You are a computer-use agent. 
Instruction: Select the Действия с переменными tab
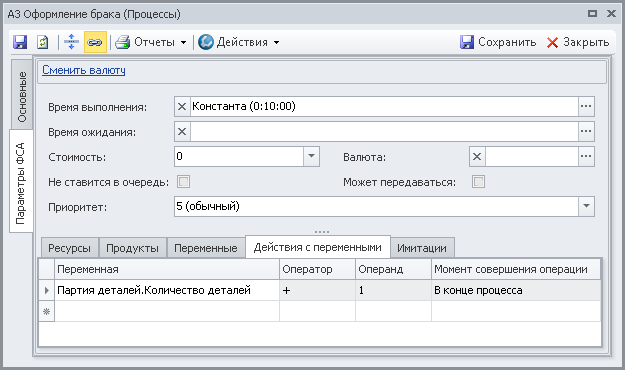pos(318,247)
